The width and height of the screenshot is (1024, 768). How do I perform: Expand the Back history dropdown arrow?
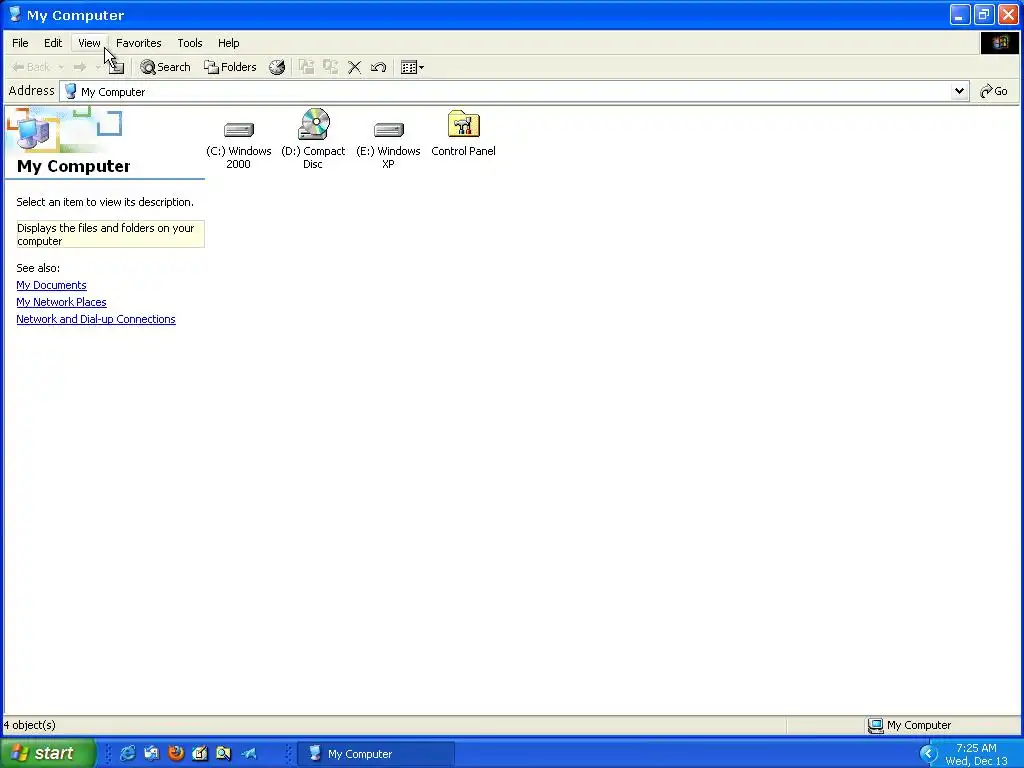61,67
